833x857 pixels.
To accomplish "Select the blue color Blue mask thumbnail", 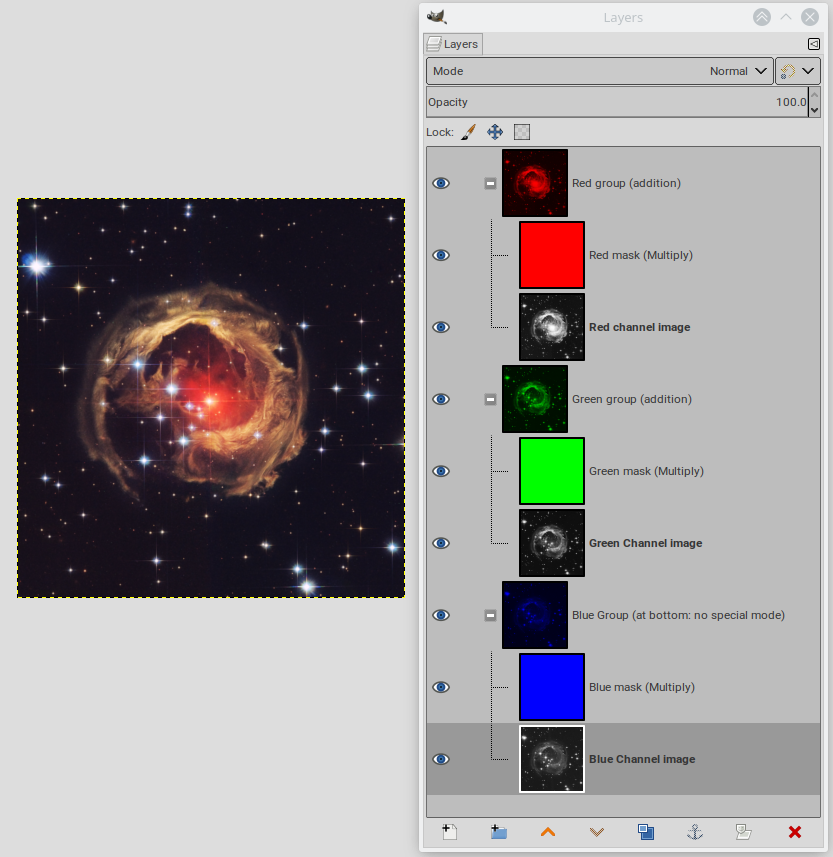I will (x=552, y=687).
